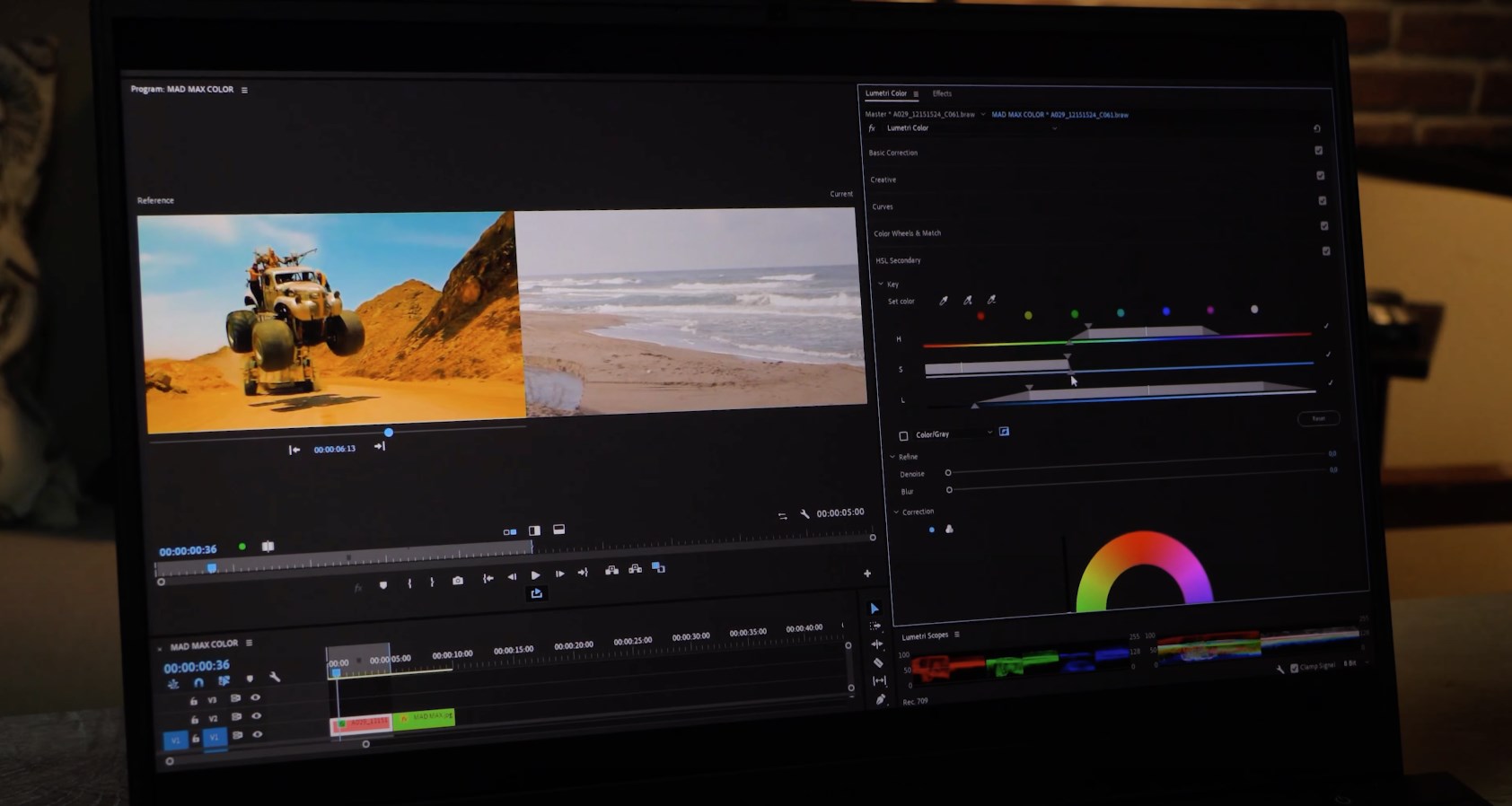Viewport: 1512px width, 806px height.
Task: Select the Razor tool
Action: [878, 662]
